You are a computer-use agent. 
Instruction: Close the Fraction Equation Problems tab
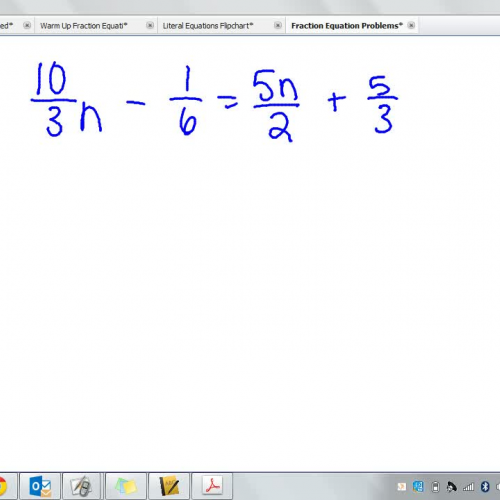click(x=411, y=25)
